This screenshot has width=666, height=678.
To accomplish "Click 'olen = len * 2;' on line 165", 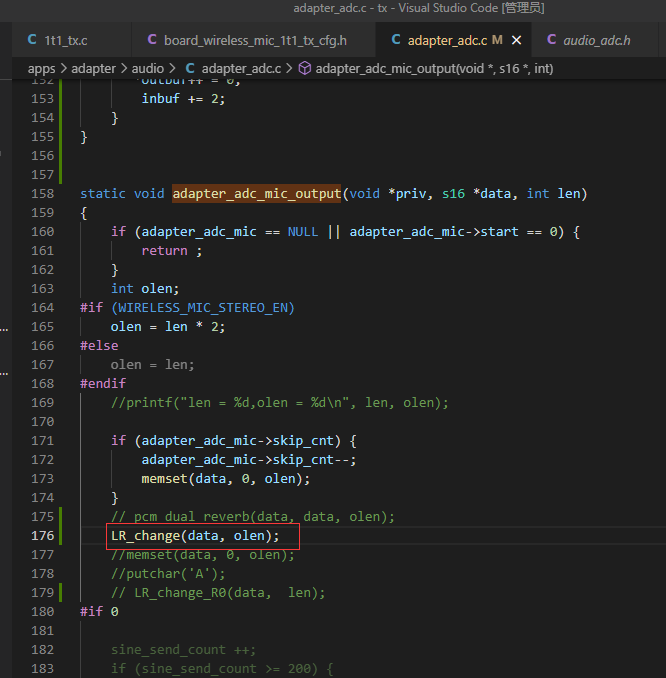I will pyautogui.click(x=168, y=327).
